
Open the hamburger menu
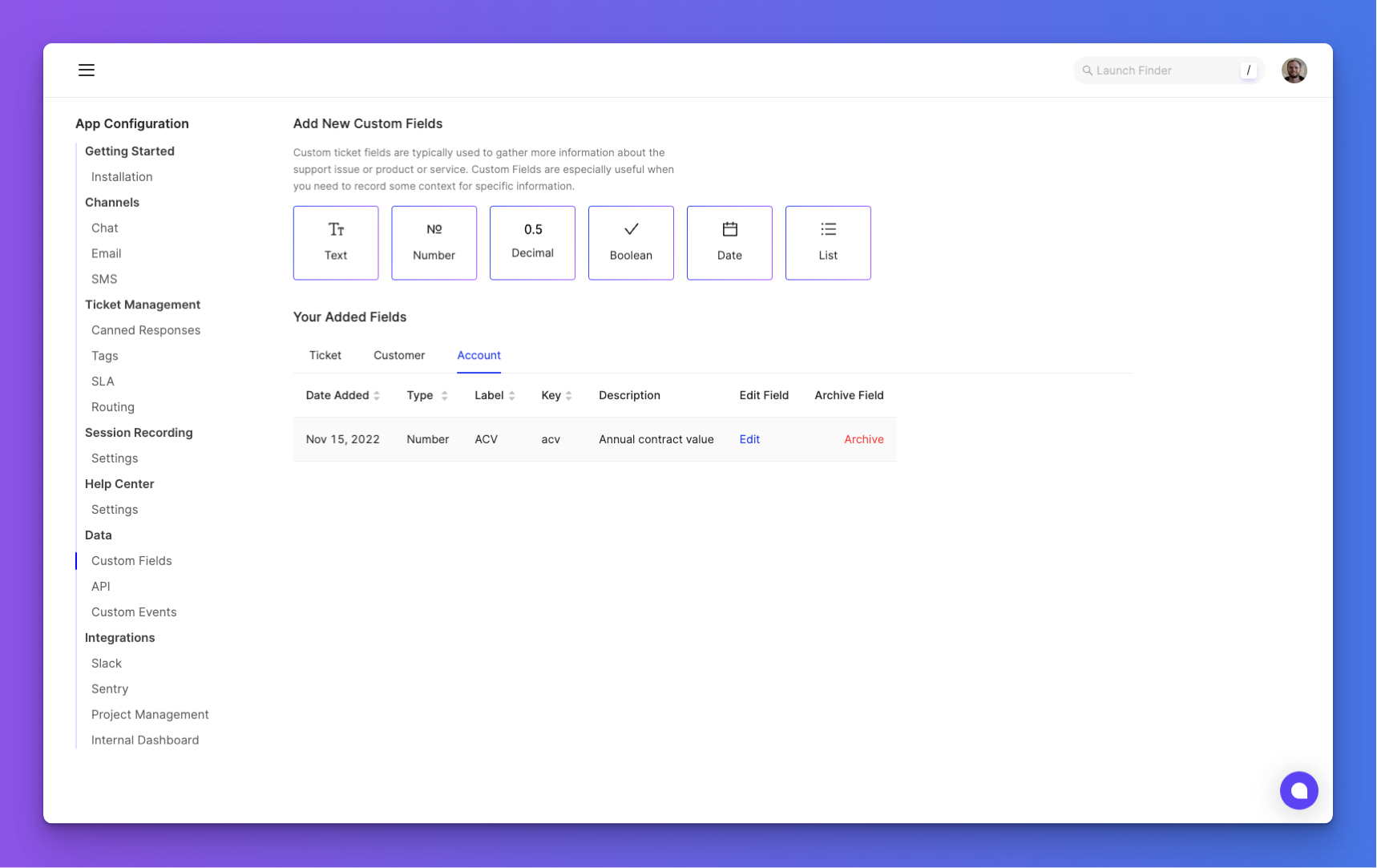coord(87,71)
